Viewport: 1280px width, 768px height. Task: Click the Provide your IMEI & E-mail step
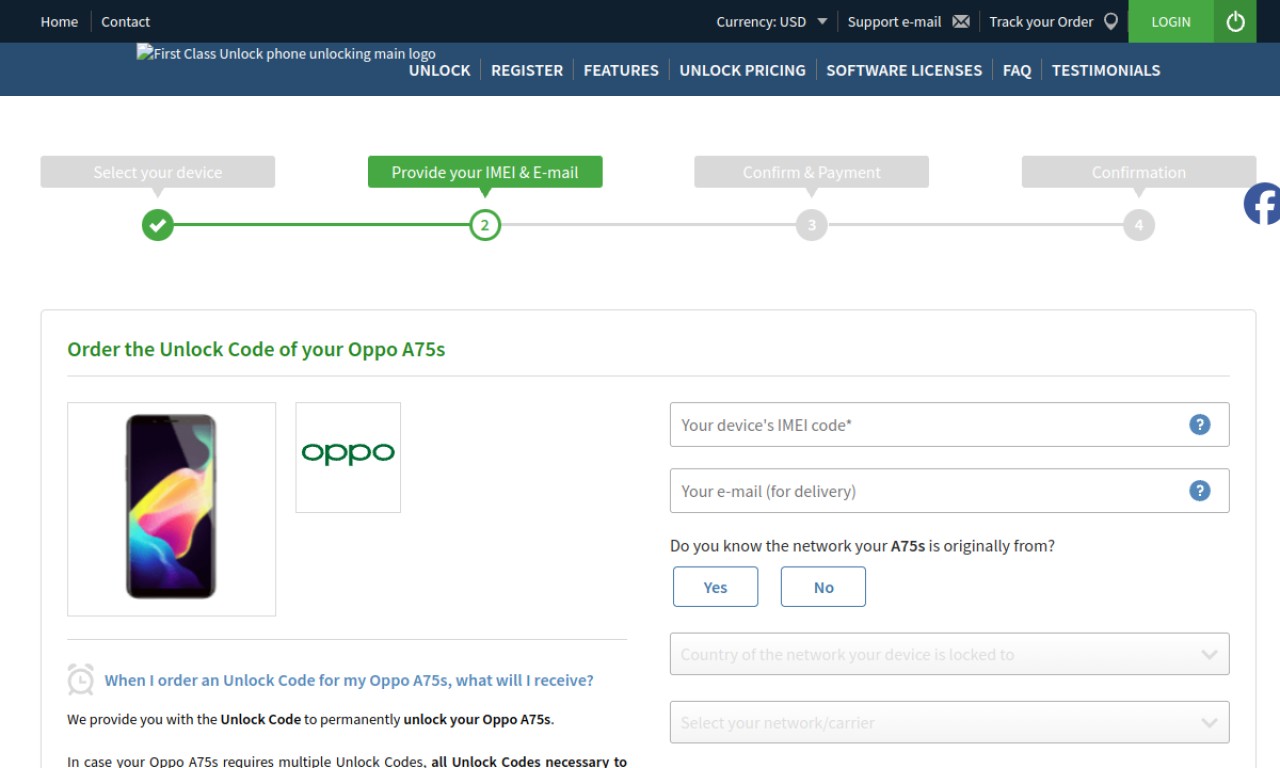[x=485, y=172]
